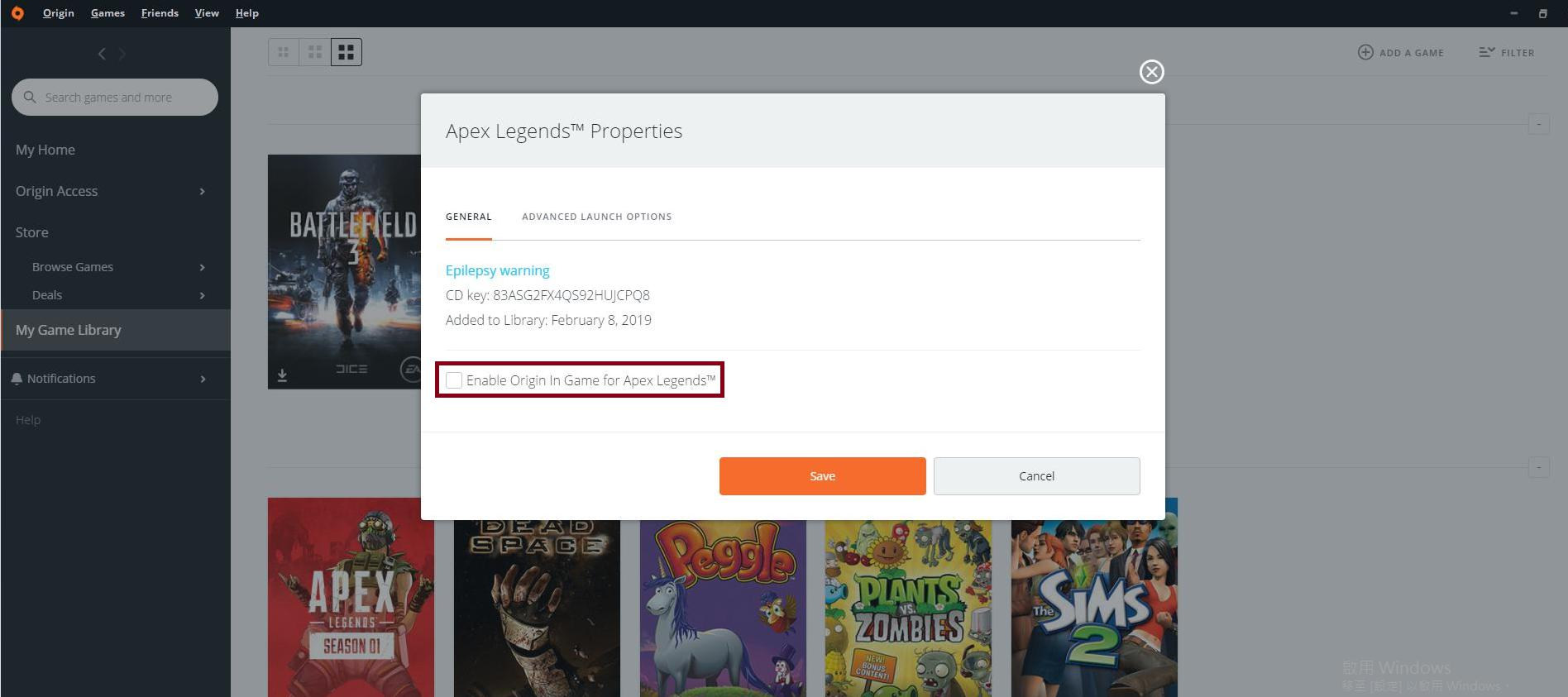Click the Add a Game plus icon
The width and height of the screenshot is (1568, 697).
[x=1365, y=52]
